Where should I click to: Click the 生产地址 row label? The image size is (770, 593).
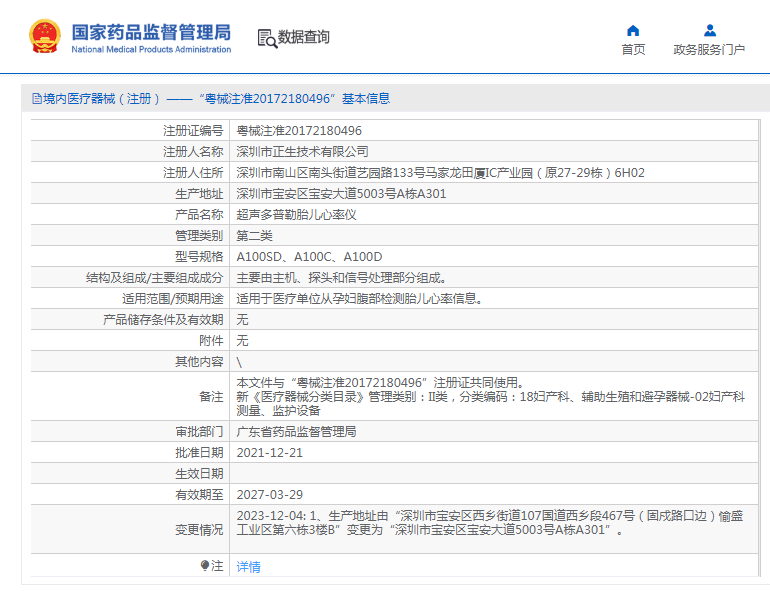tap(199, 194)
